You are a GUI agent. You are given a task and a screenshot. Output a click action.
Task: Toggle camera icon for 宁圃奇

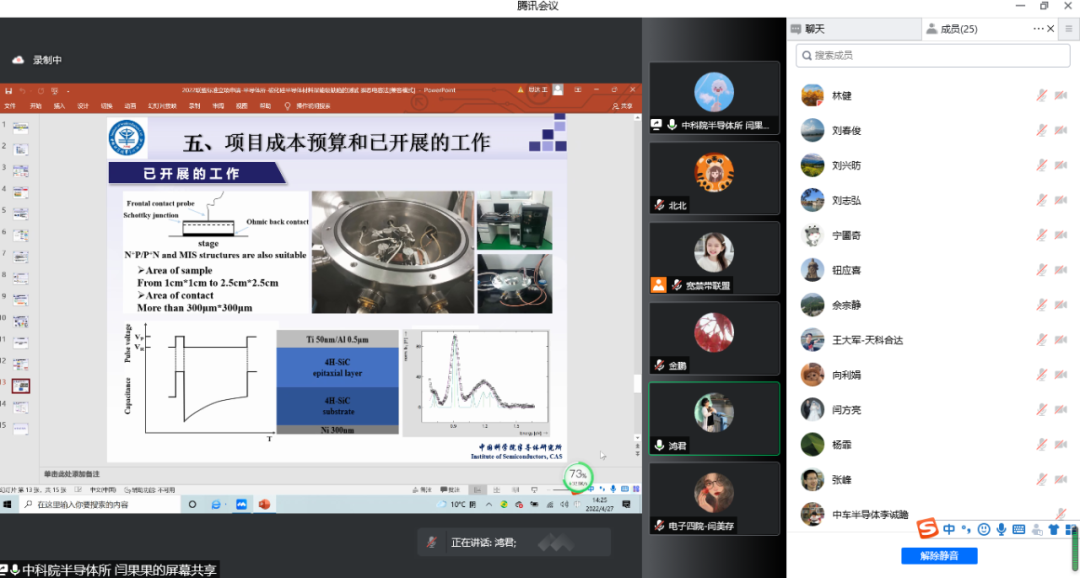click(x=1061, y=235)
